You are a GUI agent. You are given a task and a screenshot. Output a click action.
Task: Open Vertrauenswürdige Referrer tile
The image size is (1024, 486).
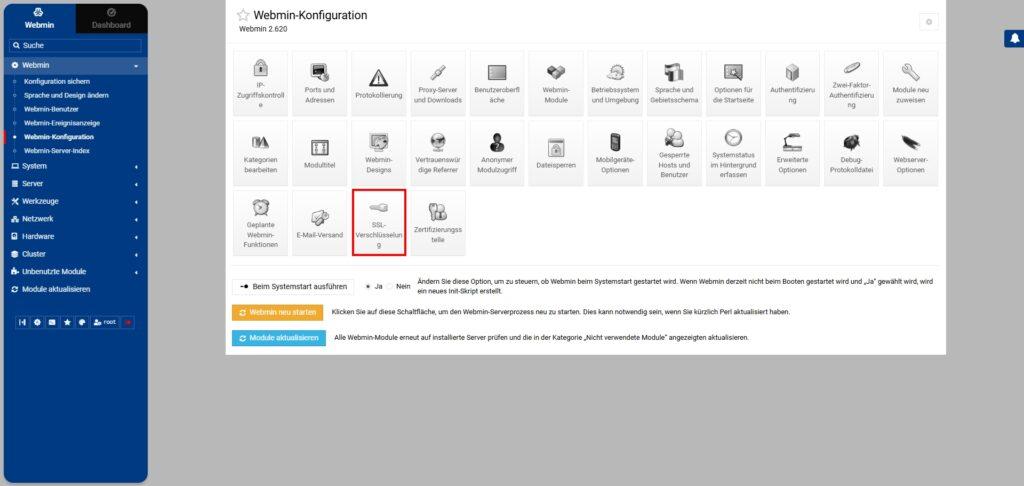pos(438,153)
